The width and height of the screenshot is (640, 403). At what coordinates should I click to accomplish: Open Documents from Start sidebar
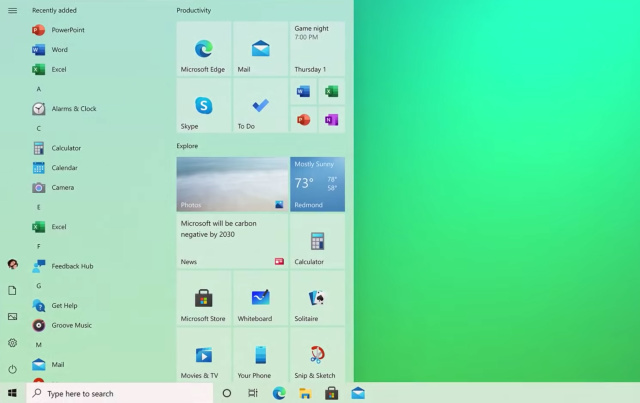(13, 290)
